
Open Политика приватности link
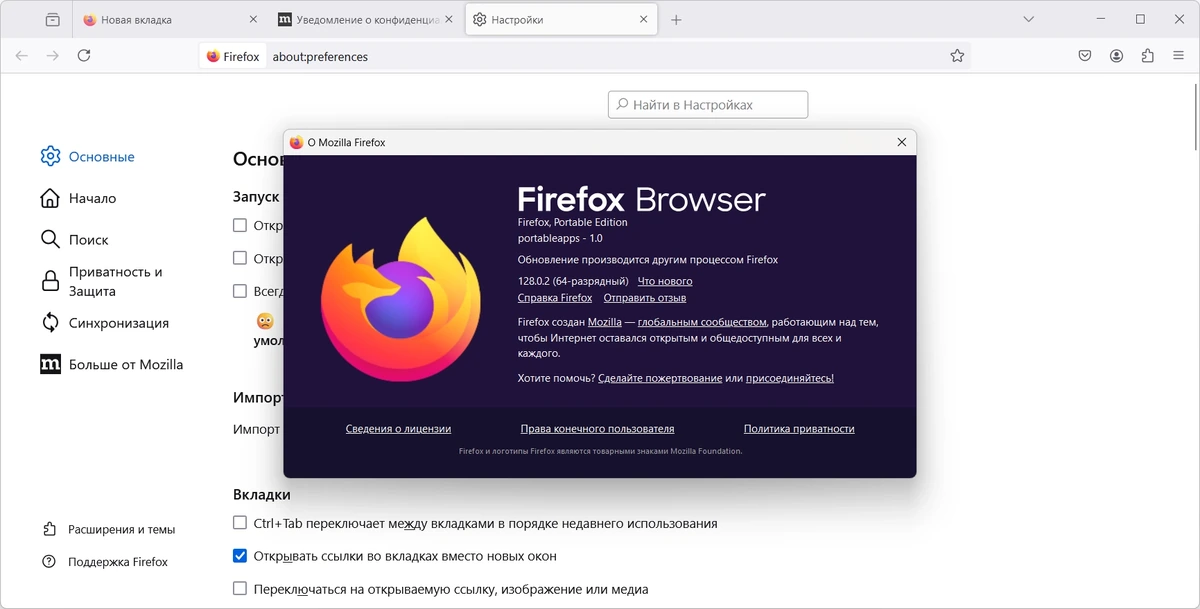tap(799, 428)
